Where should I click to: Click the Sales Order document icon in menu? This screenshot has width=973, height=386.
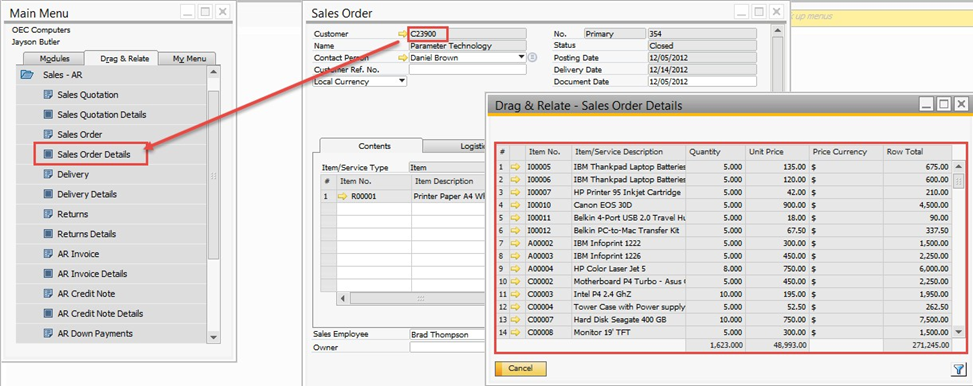coord(48,135)
